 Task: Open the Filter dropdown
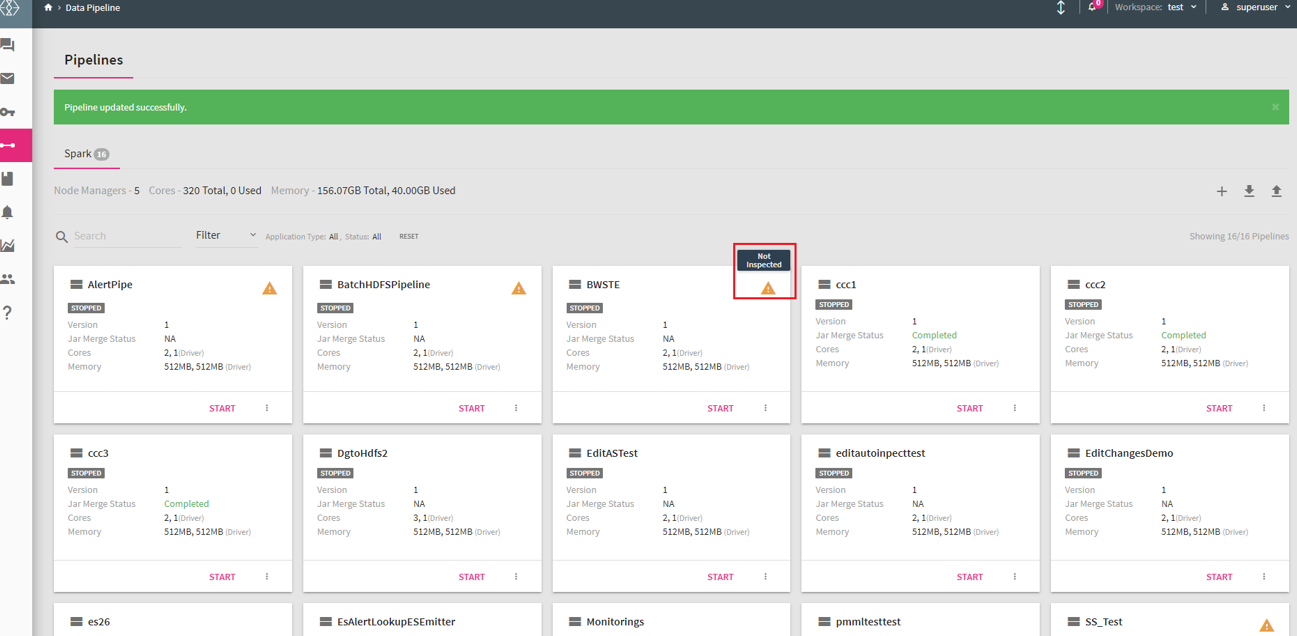226,235
